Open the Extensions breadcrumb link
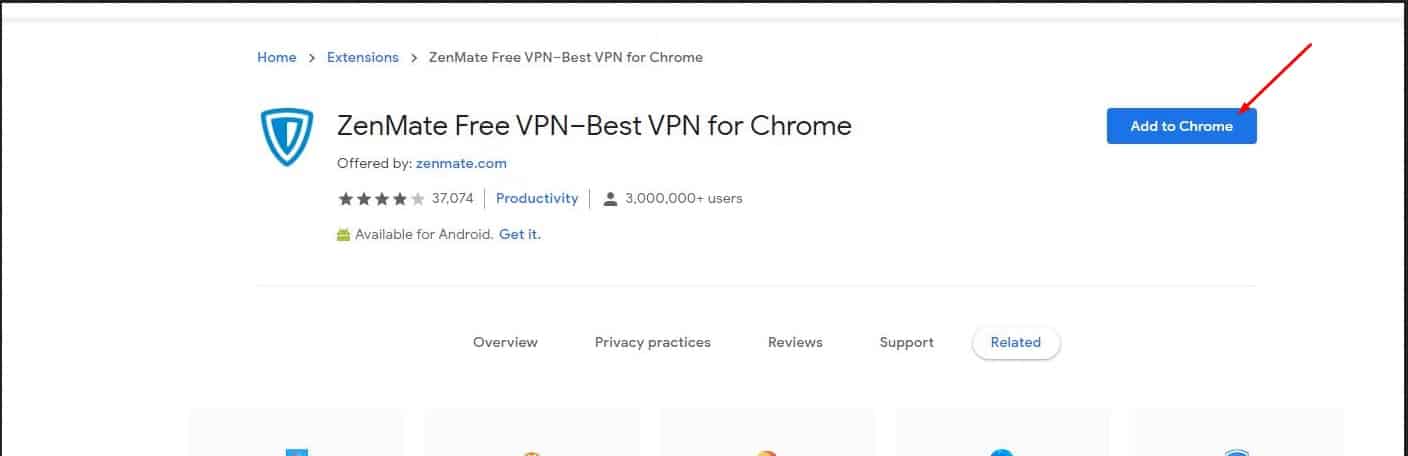This screenshot has width=1408, height=456. coord(362,58)
